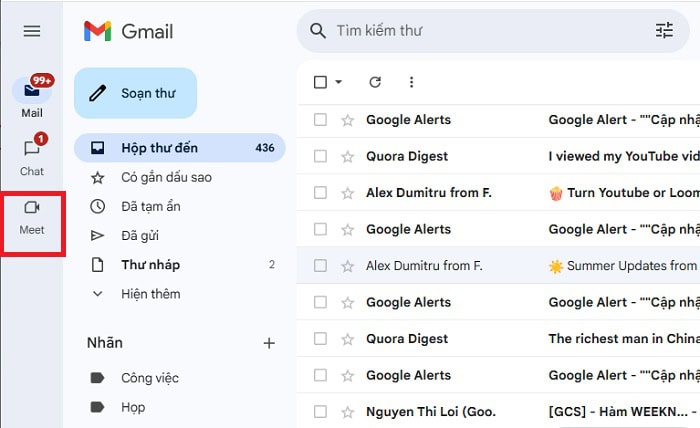
Task: Open the Công việc label
Action: [150, 378]
